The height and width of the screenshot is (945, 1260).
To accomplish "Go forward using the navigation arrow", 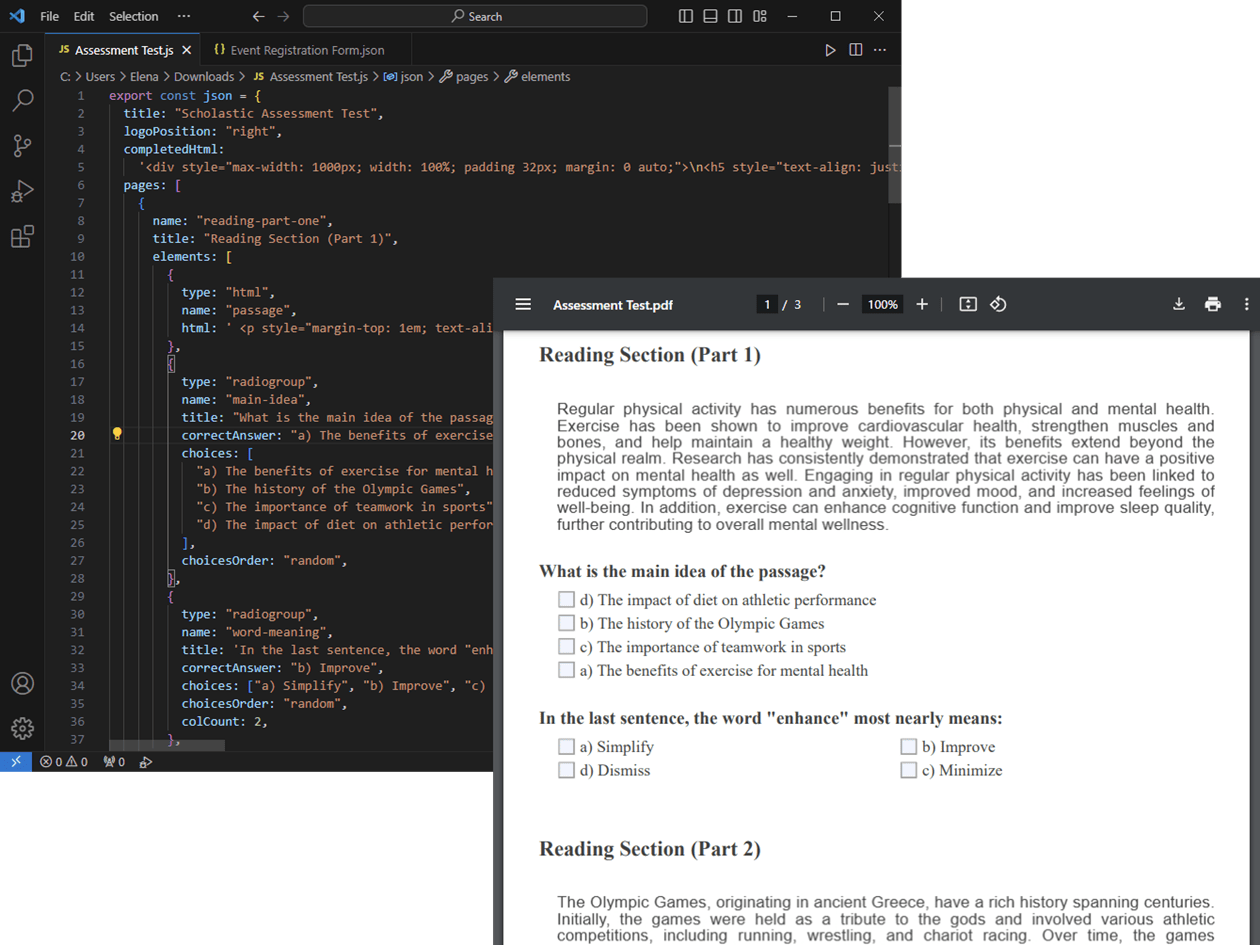I will (x=283, y=17).
